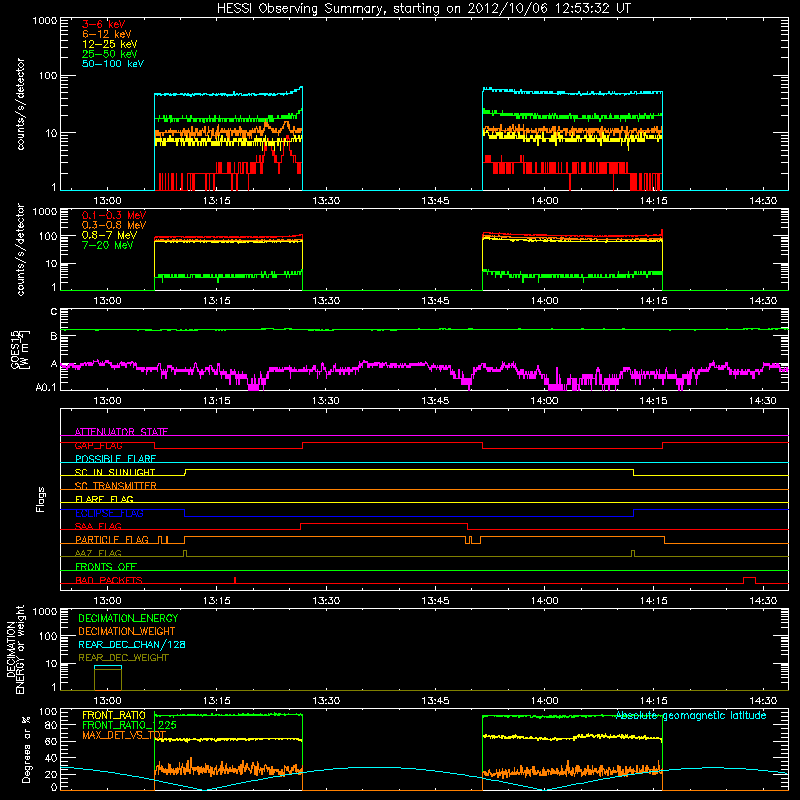Pick the 50-100 keV legend label
Viewport: 800px width, 800px height.
coord(113,64)
